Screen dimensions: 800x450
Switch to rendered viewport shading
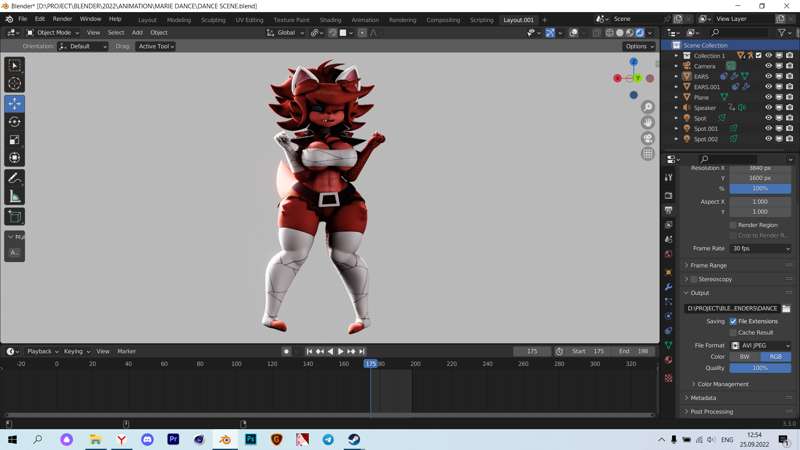(x=640, y=33)
